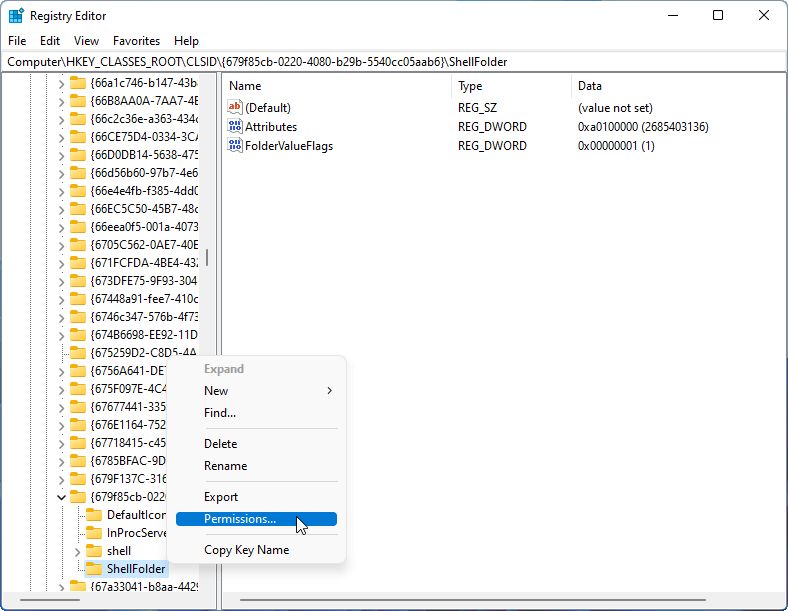Click folder icon of {66c2c36e-a363 key
Screen dimensions: 788x611
pos(77,119)
